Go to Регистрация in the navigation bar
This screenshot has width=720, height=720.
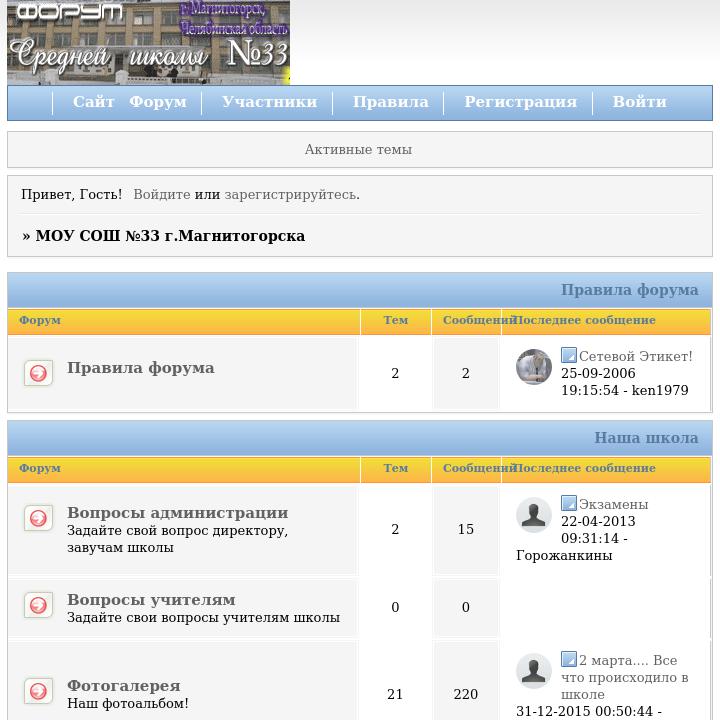coord(520,101)
